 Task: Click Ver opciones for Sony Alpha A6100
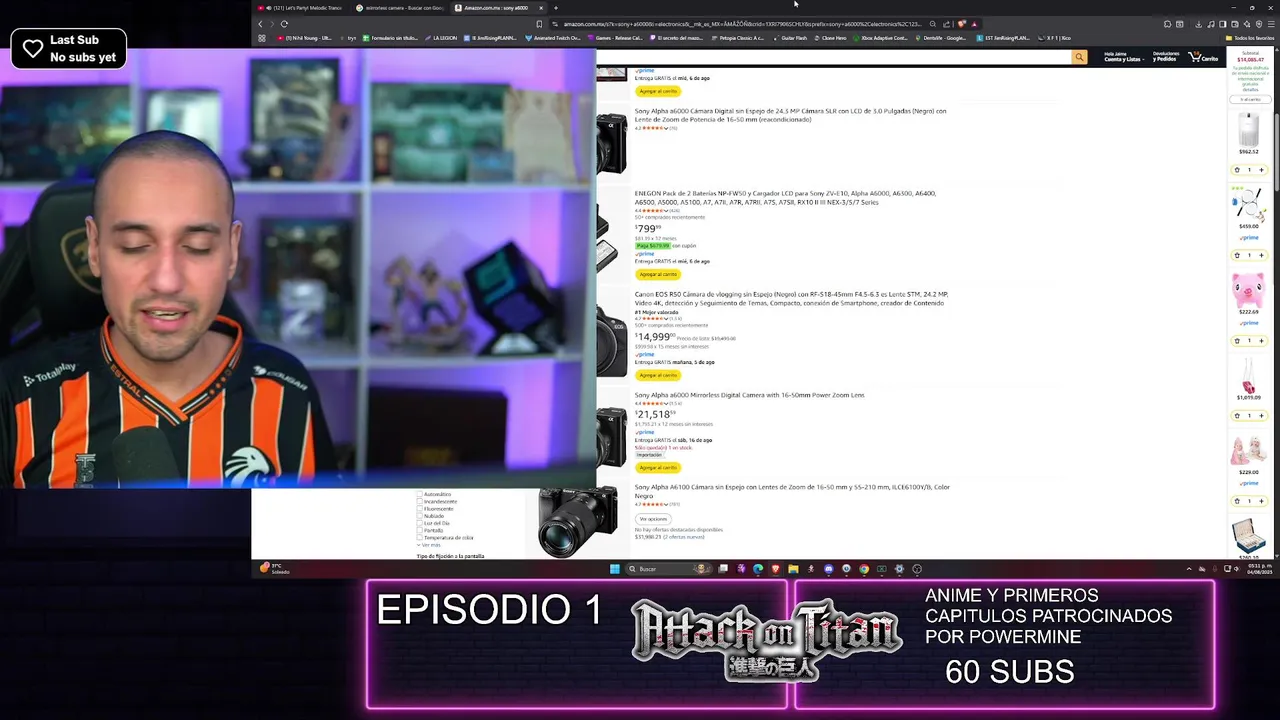pos(653,519)
